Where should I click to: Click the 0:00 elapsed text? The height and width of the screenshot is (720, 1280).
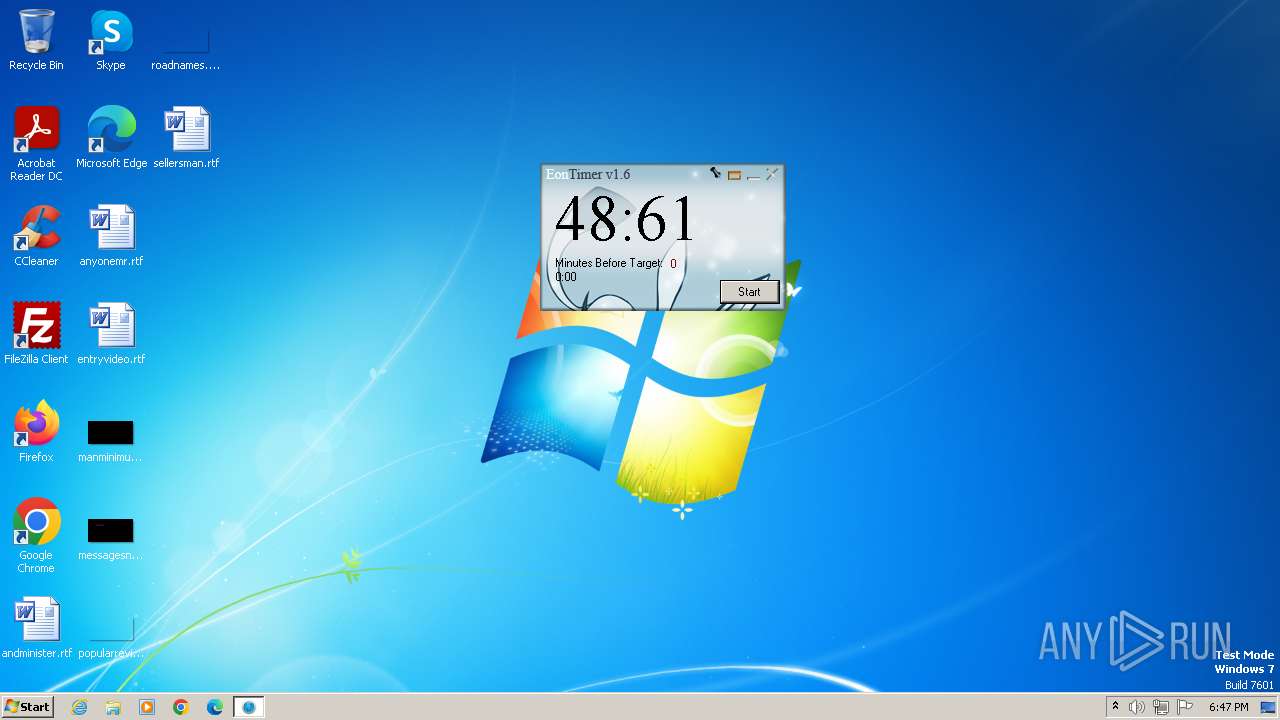pos(566,277)
